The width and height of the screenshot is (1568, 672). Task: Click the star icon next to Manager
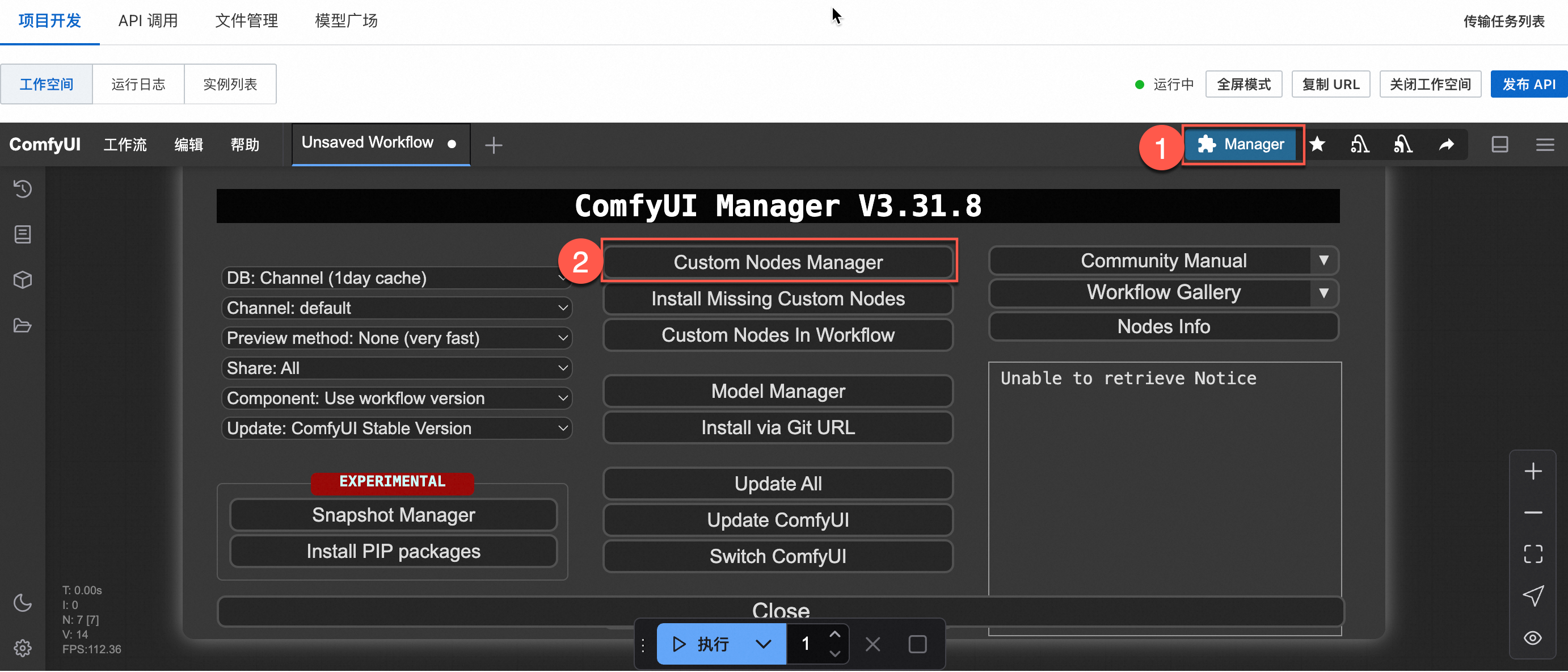point(1317,144)
